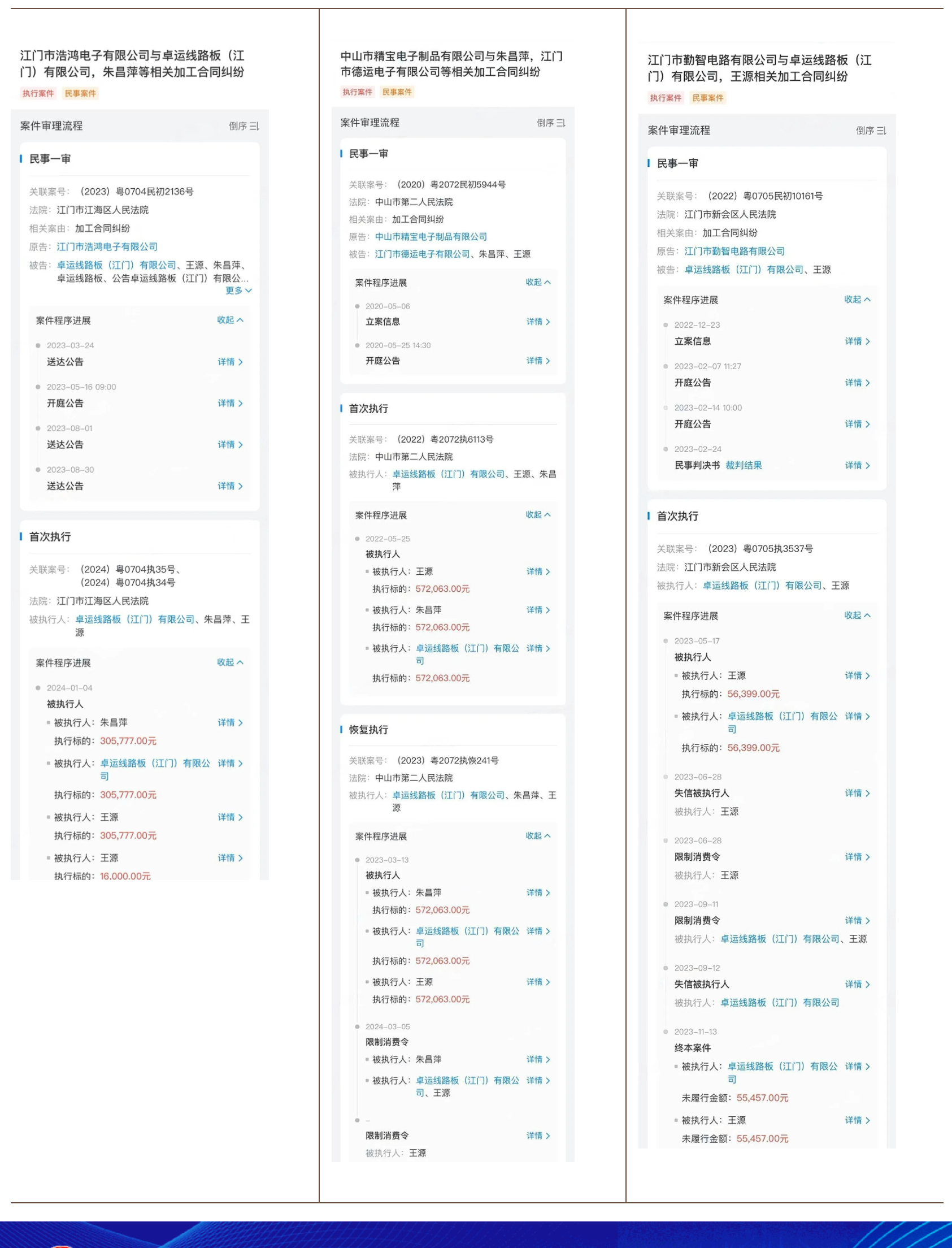Open plaintiff link 中山市精宝电子制品有限公司
The width and height of the screenshot is (952, 1248).
(431, 236)
